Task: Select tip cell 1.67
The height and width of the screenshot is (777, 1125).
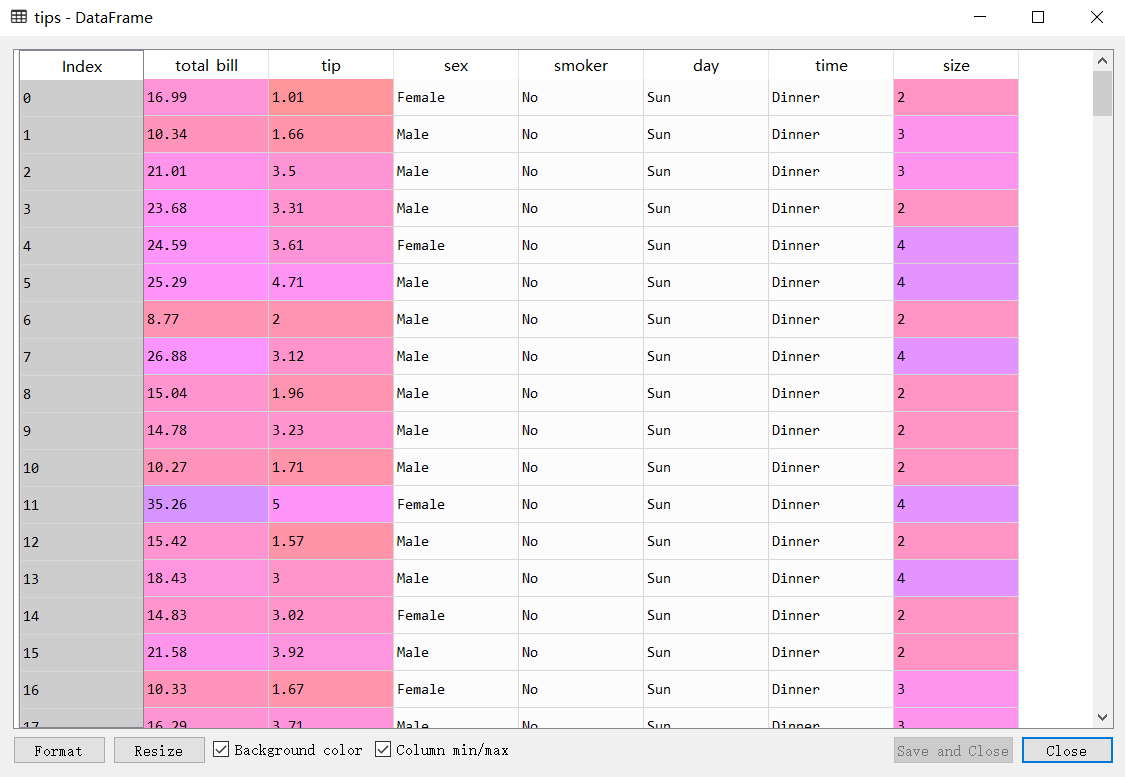Action: (x=331, y=689)
